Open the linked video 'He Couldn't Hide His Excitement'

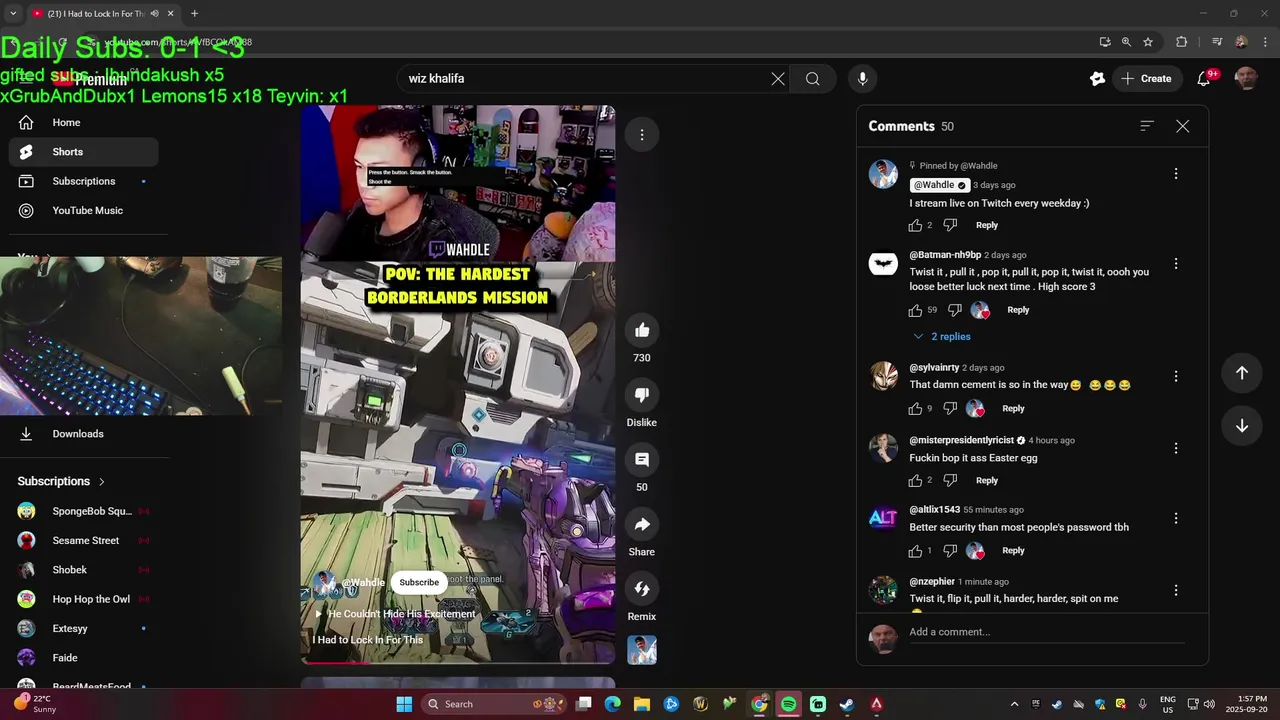click(x=395, y=614)
